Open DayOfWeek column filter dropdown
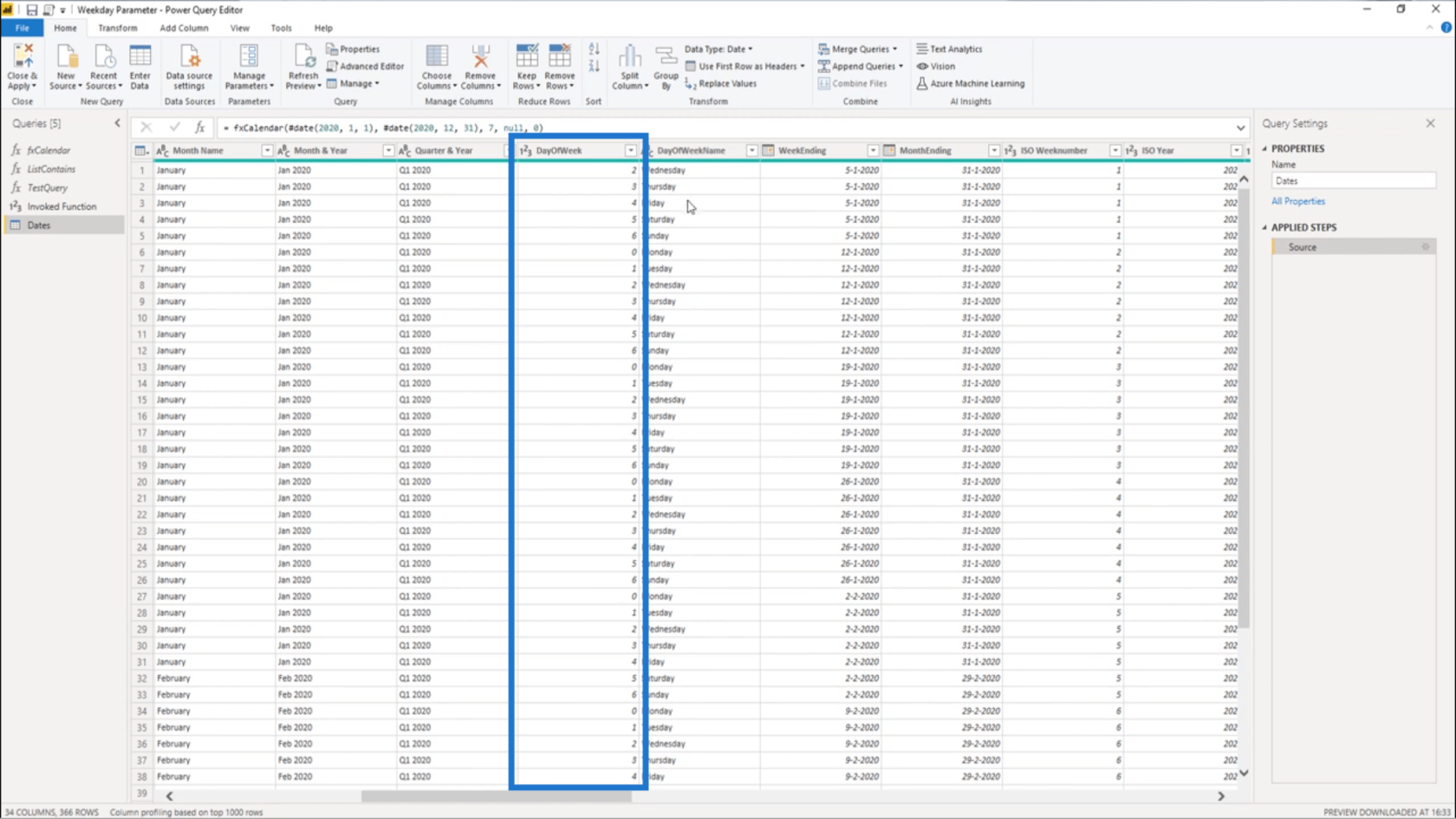The height and width of the screenshot is (819, 1456). pyautogui.click(x=631, y=151)
